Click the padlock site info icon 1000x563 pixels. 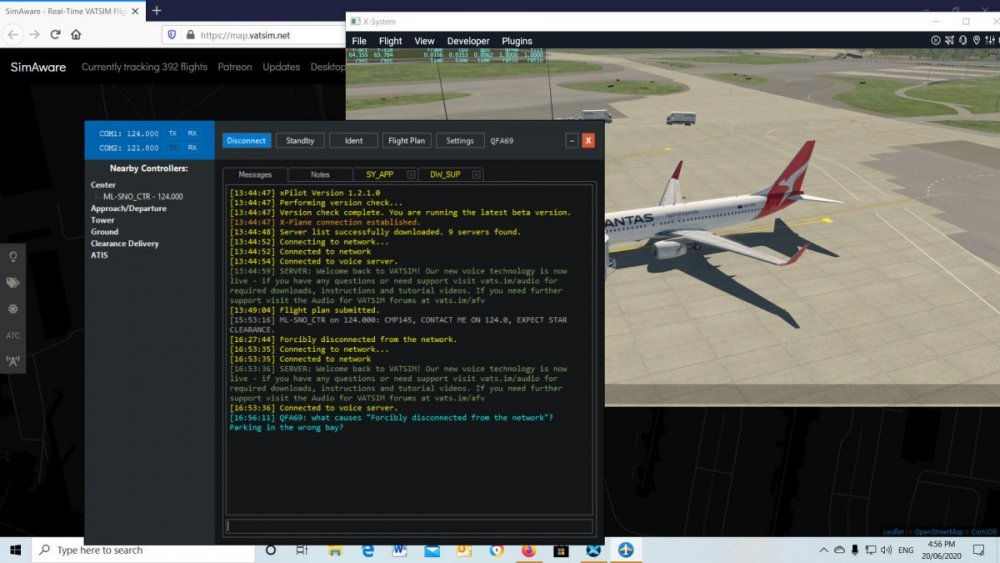click(x=190, y=35)
